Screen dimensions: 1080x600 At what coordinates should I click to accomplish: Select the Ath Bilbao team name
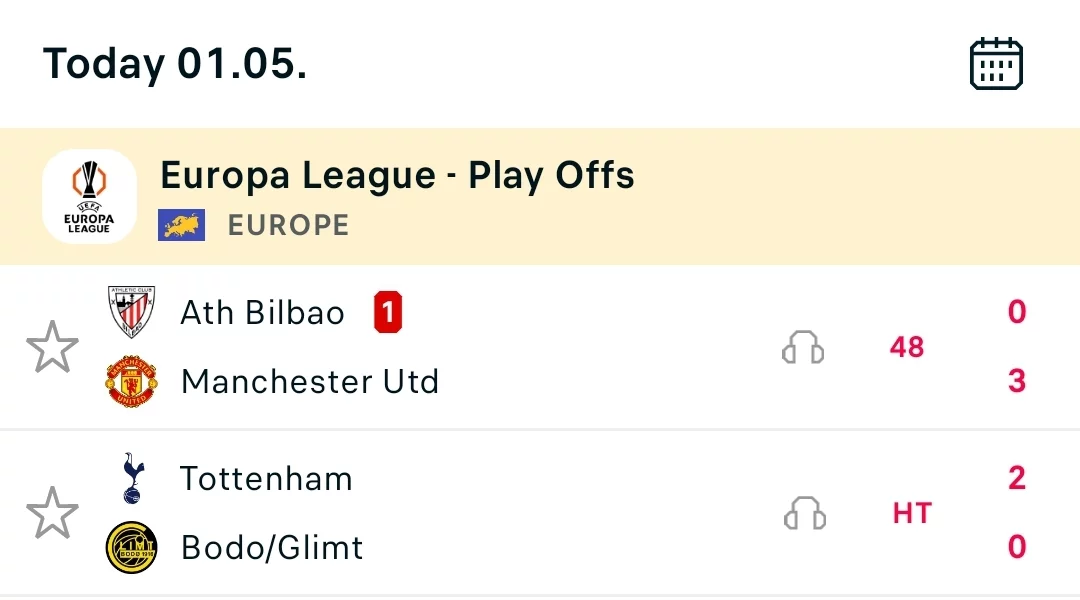[x=262, y=313]
